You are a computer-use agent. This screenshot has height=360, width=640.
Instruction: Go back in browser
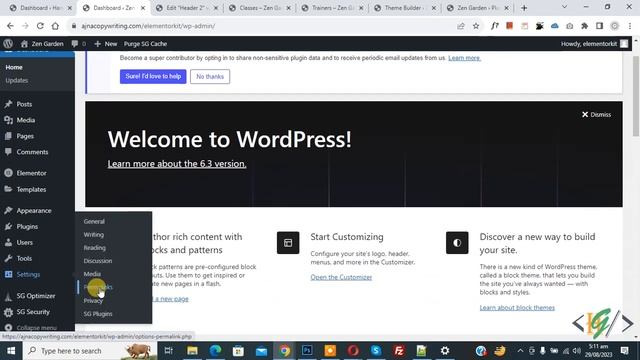10,26
